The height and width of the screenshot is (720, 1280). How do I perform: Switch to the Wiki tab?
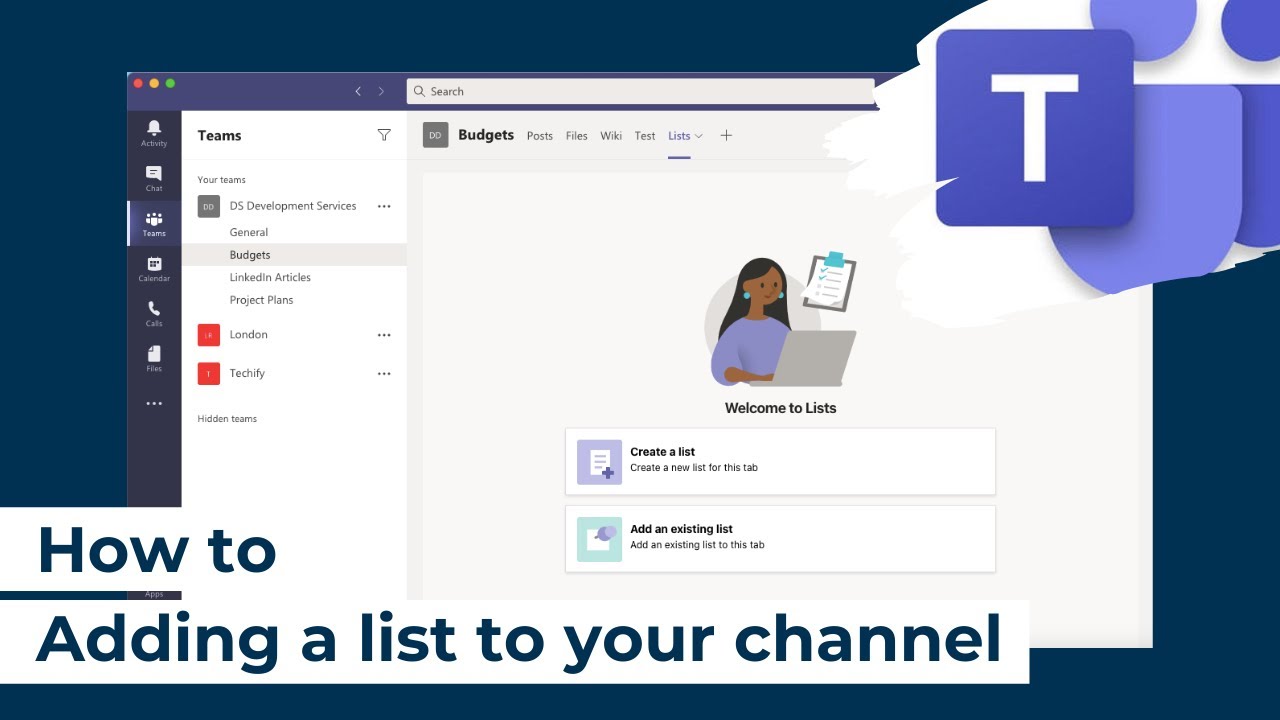pyautogui.click(x=611, y=136)
